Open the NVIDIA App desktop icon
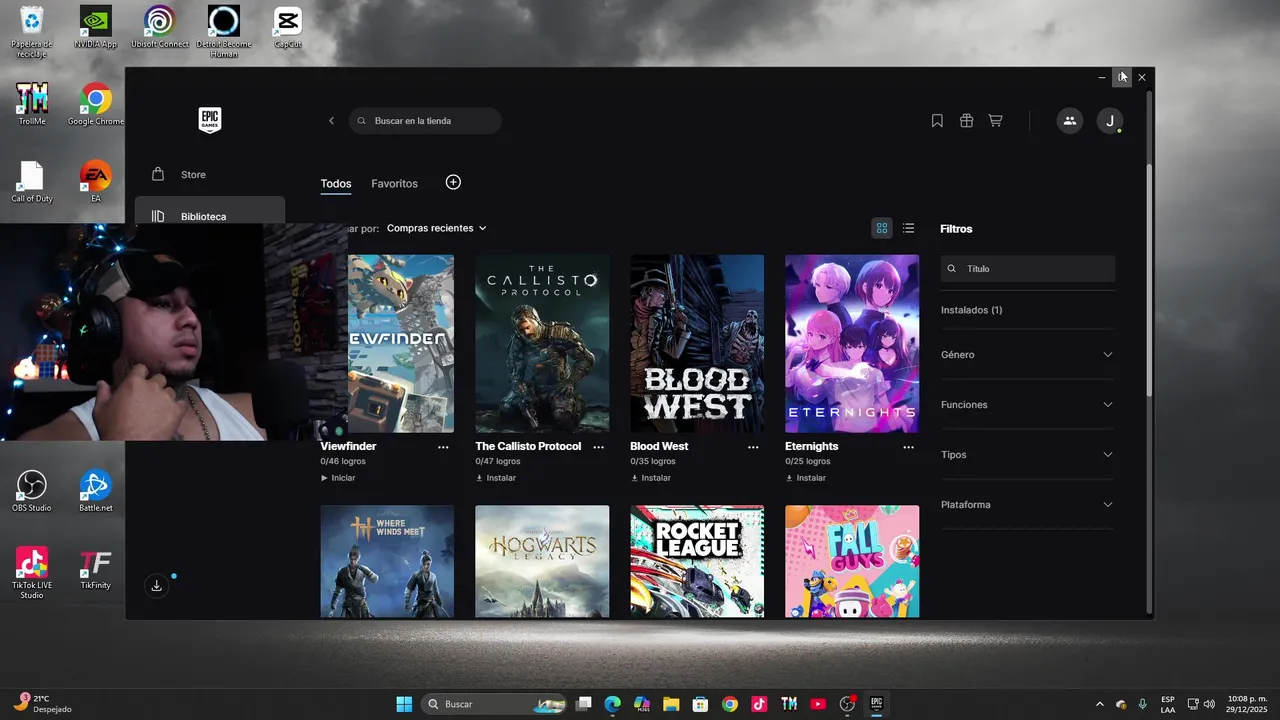Image resolution: width=1280 pixels, height=720 pixels. (x=96, y=28)
